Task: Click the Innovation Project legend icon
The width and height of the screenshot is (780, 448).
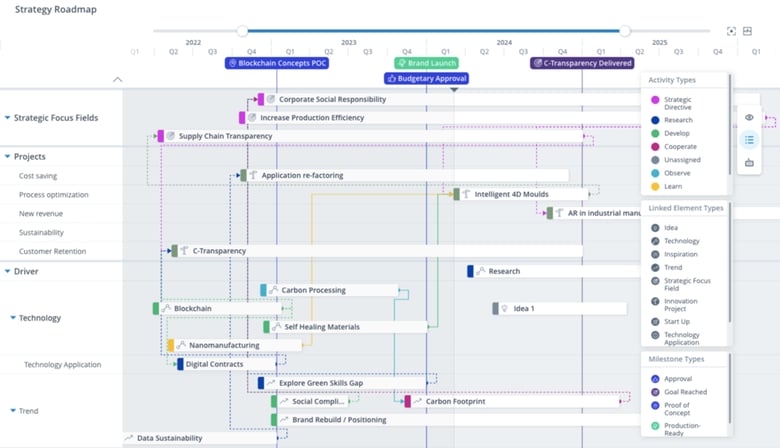Action: pos(655,301)
